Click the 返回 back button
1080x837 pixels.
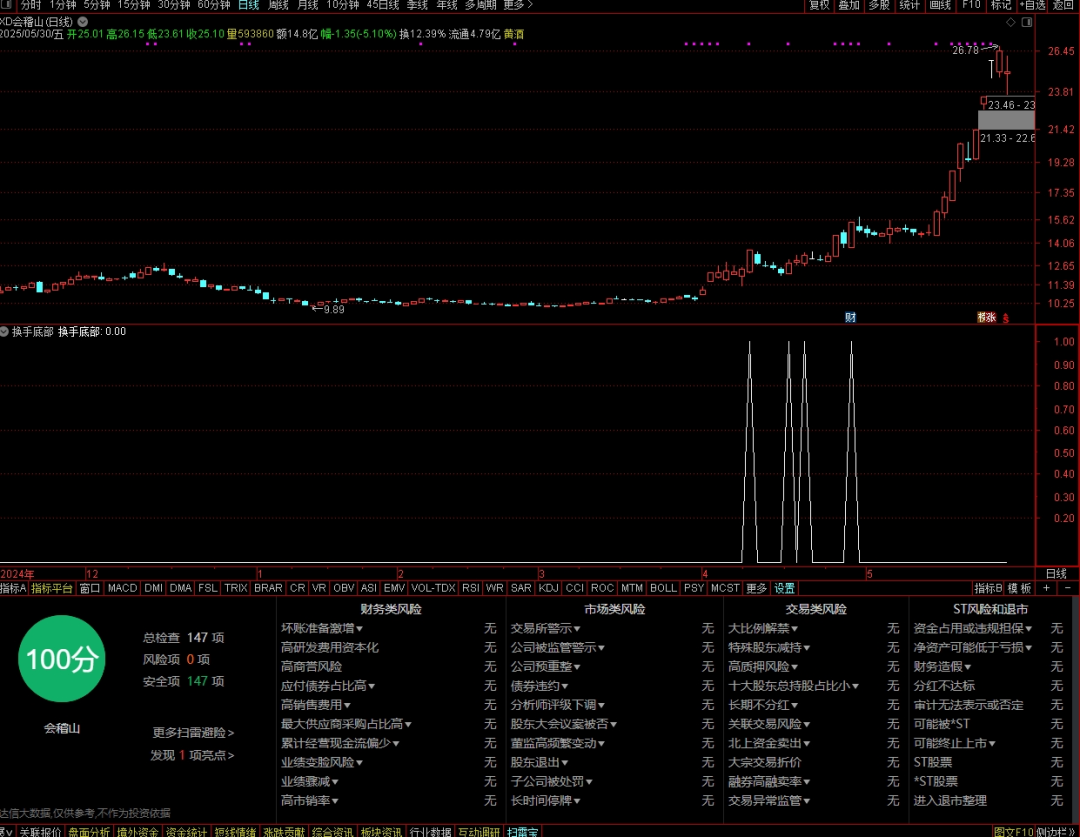(1064, 5)
